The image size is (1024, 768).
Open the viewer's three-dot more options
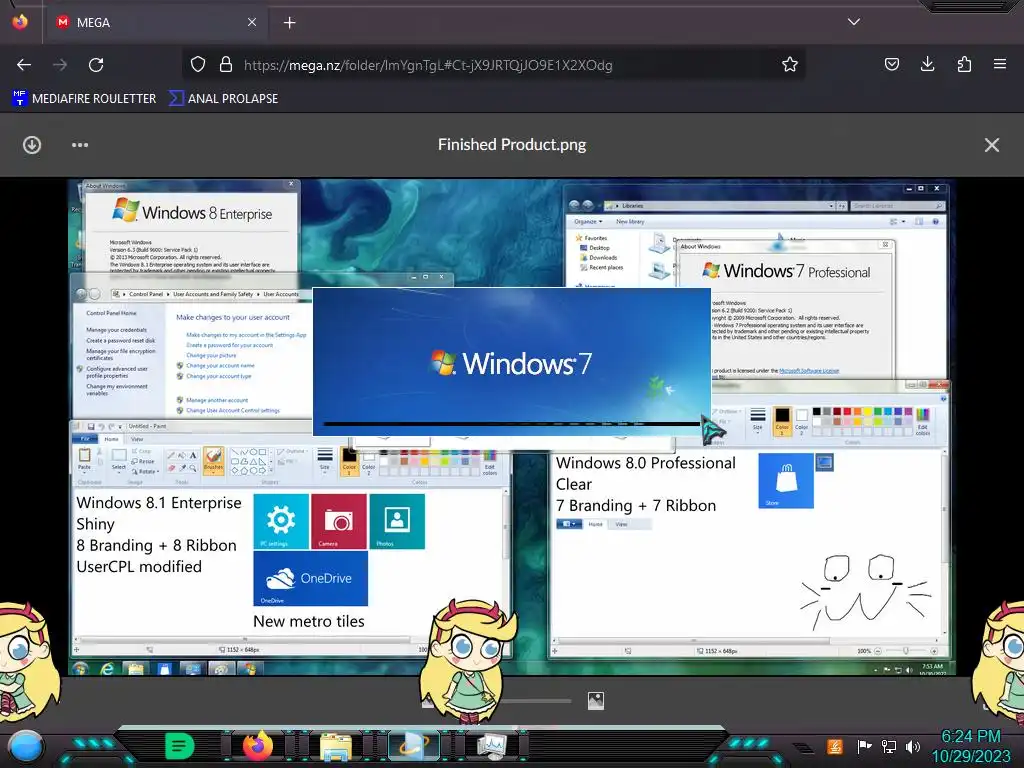[80, 144]
